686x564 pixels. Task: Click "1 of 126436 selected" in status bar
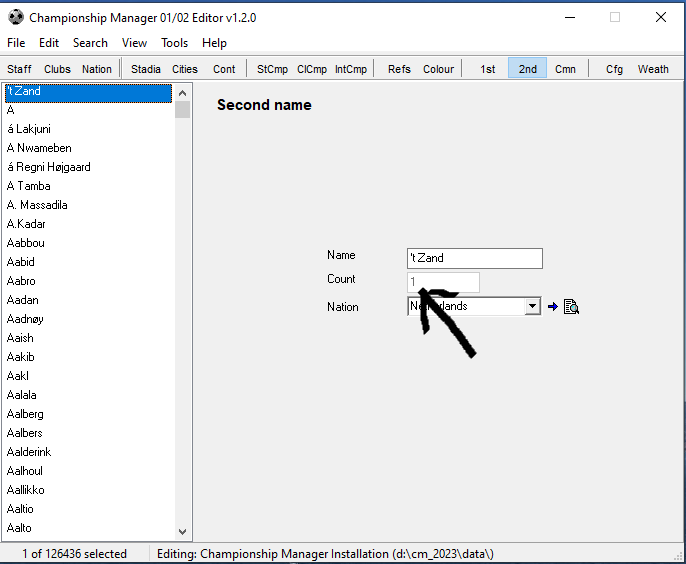coord(74,554)
